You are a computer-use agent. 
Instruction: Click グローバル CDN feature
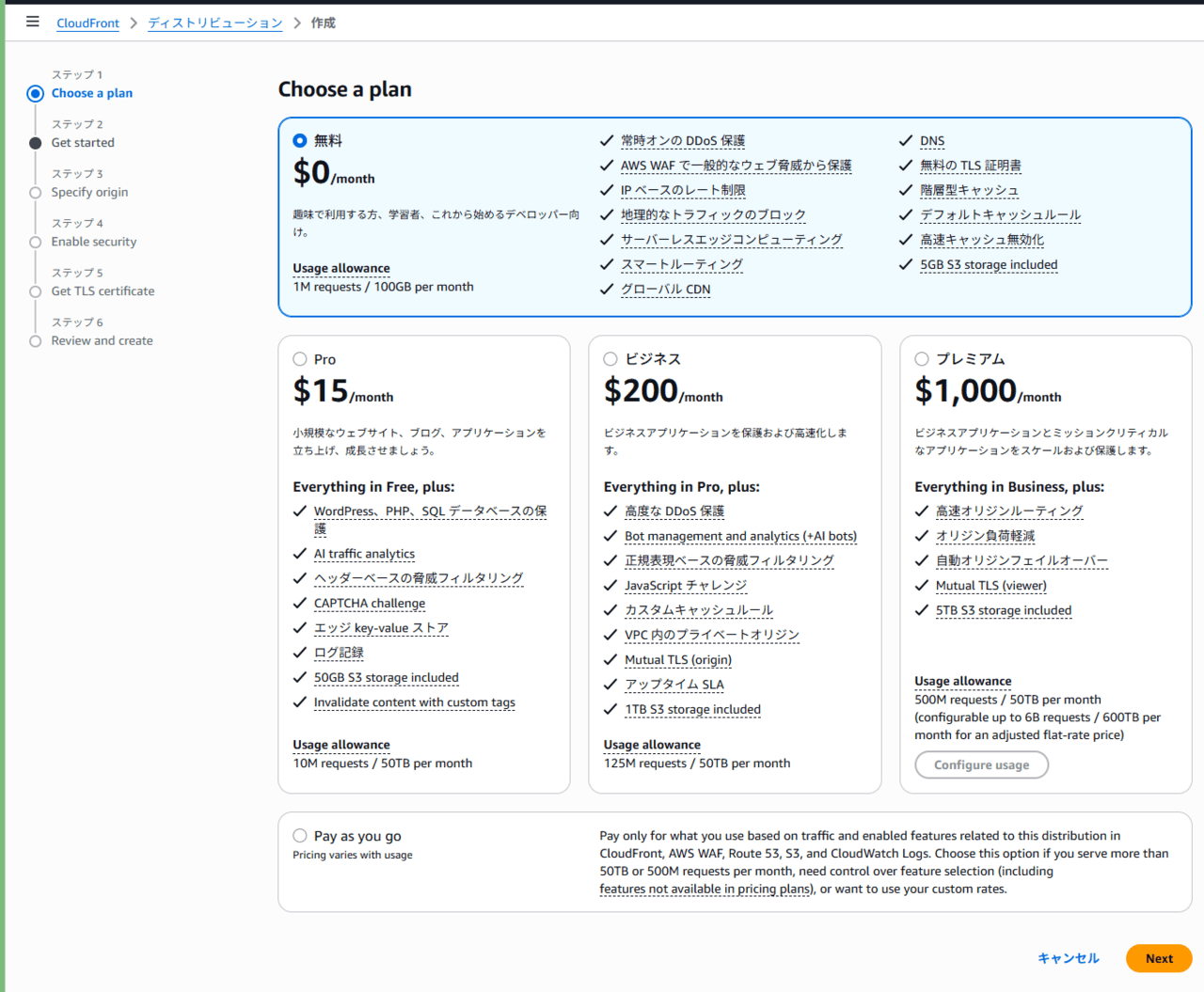tap(666, 290)
